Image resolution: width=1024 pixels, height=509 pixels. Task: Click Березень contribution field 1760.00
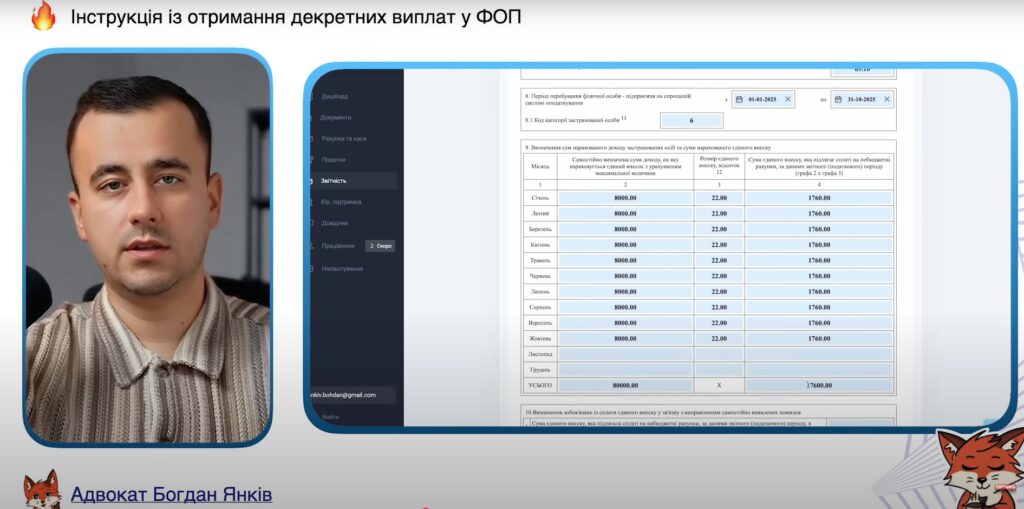pyautogui.click(x=819, y=229)
